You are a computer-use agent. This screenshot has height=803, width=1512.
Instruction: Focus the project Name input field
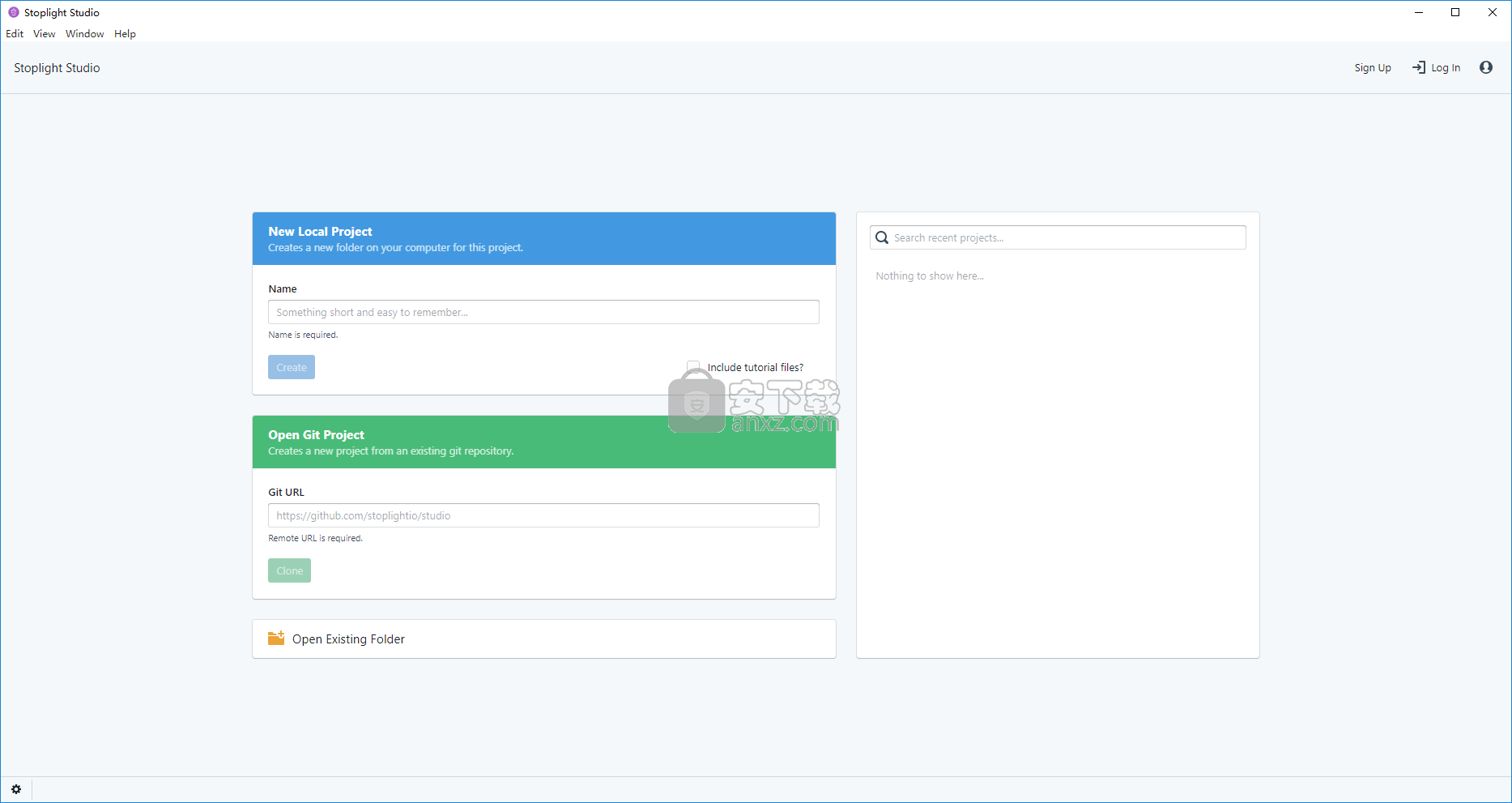[x=543, y=312]
